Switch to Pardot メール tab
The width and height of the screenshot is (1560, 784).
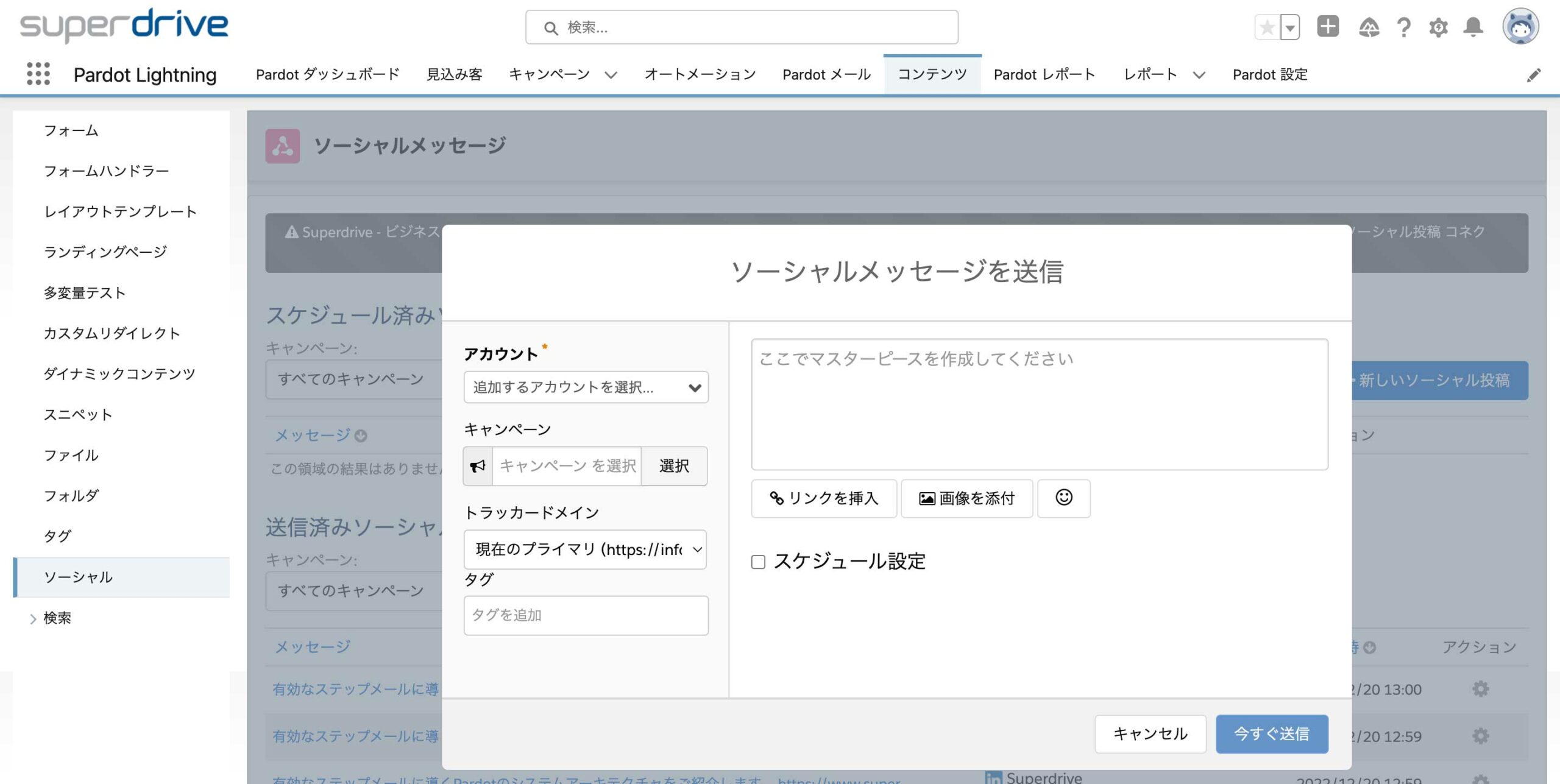coord(827,74)
